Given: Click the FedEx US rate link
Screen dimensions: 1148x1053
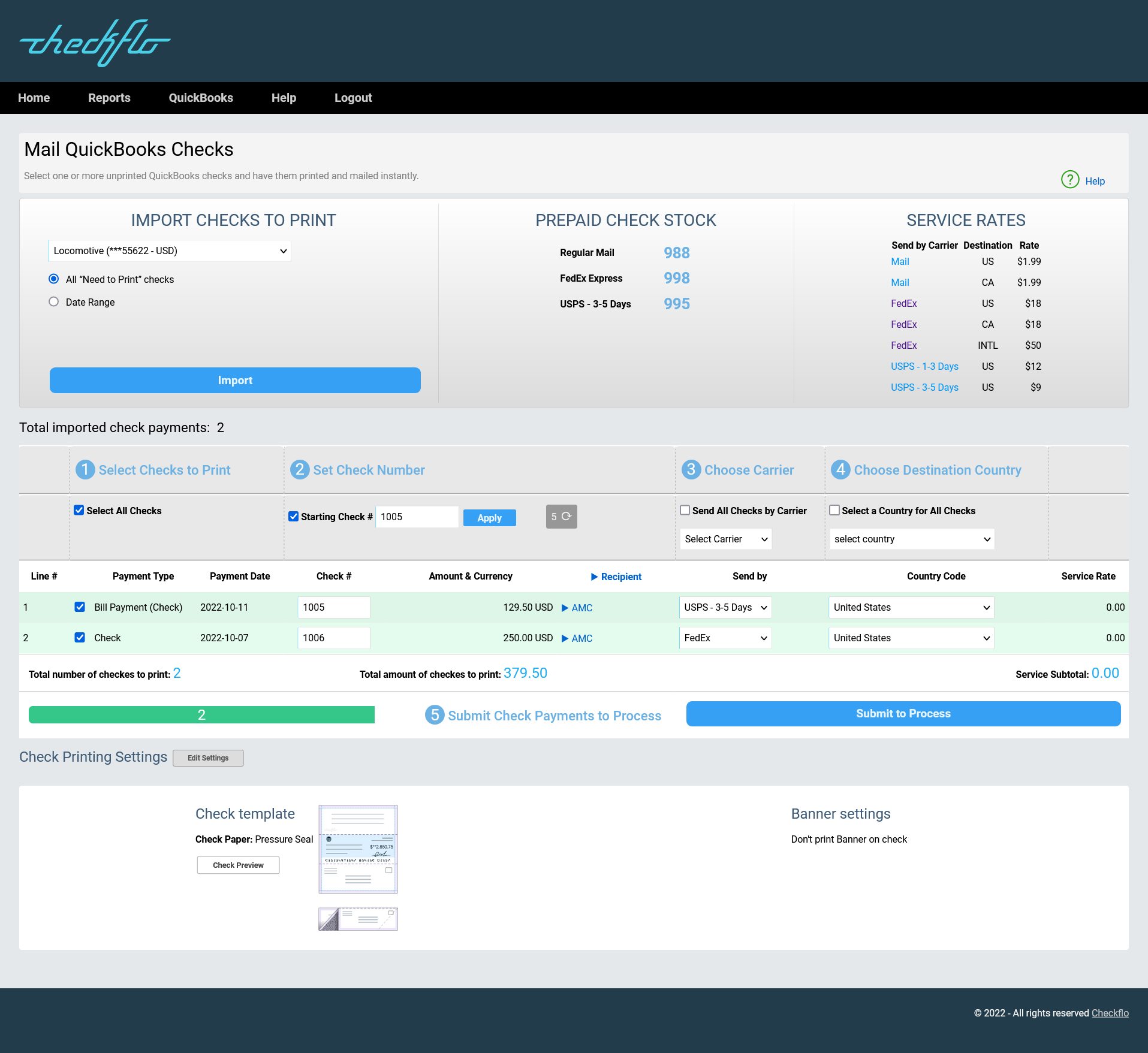Looking at the screenshot, I should click(904, 303).
